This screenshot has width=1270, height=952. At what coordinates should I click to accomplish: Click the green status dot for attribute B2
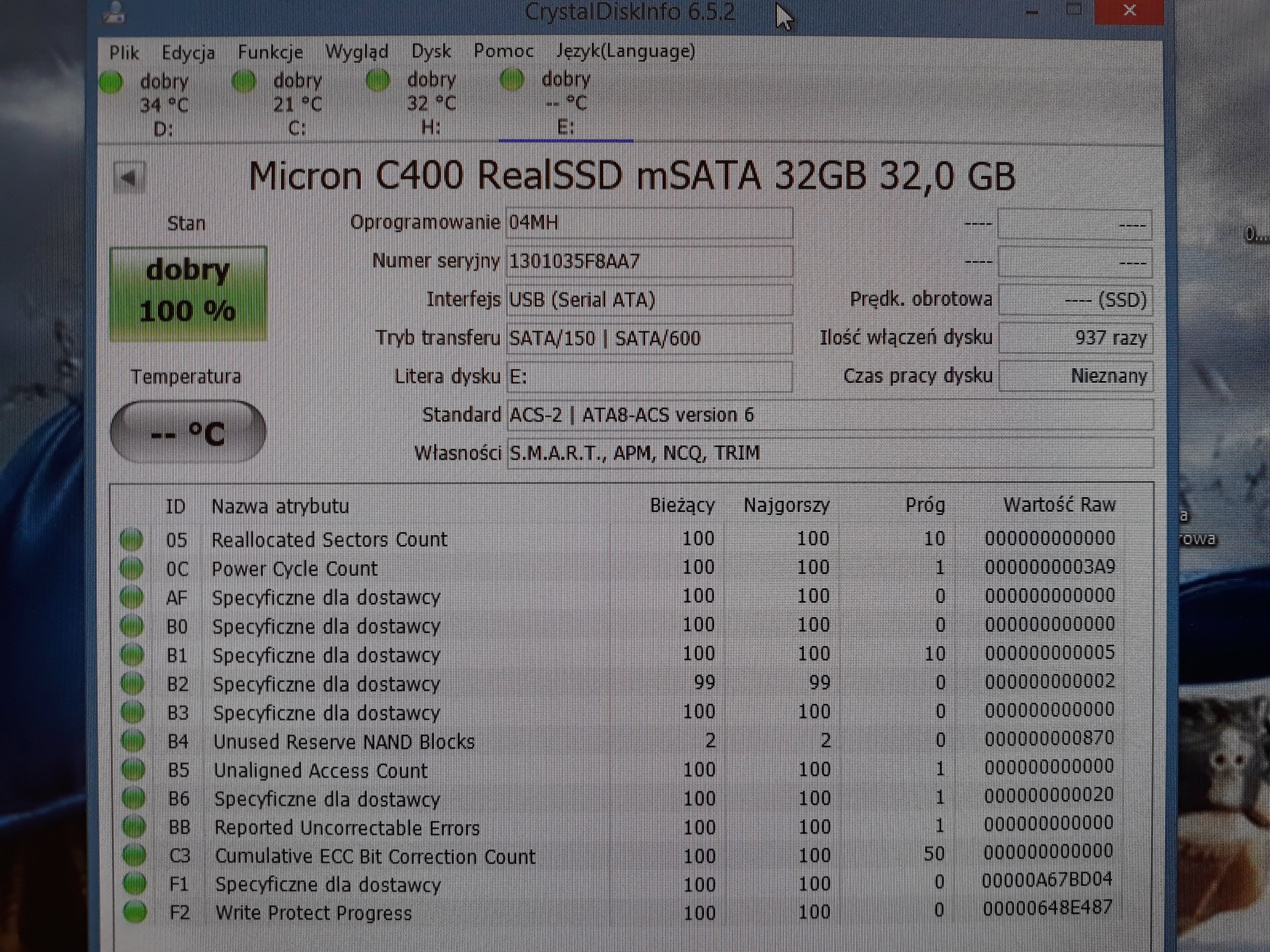(132, 683)
